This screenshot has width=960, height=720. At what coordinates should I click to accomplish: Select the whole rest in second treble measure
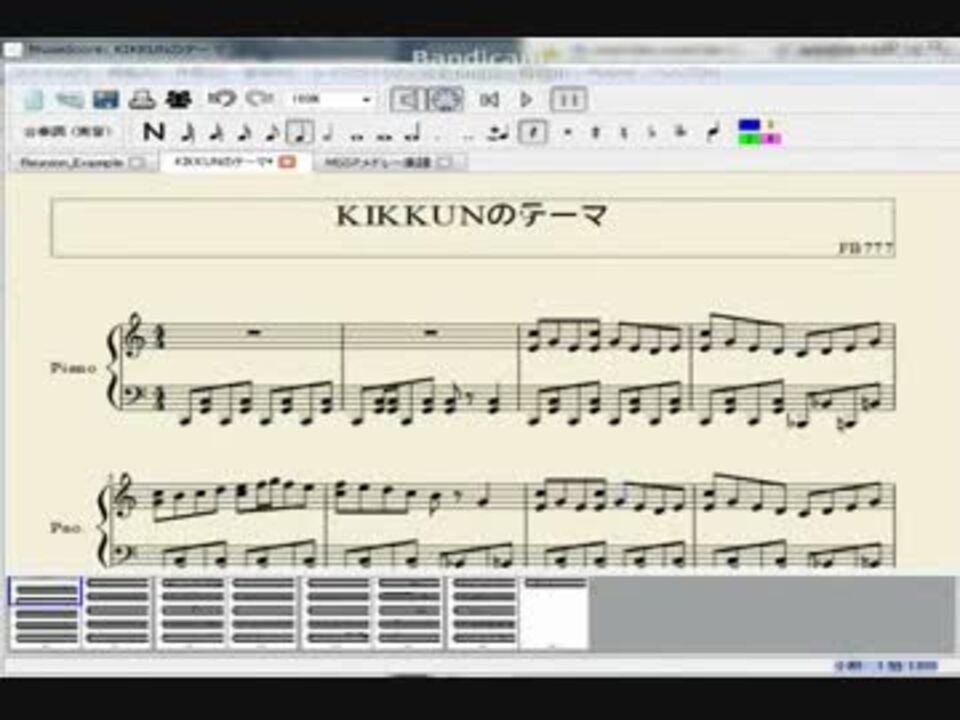[x=430, y=333]
